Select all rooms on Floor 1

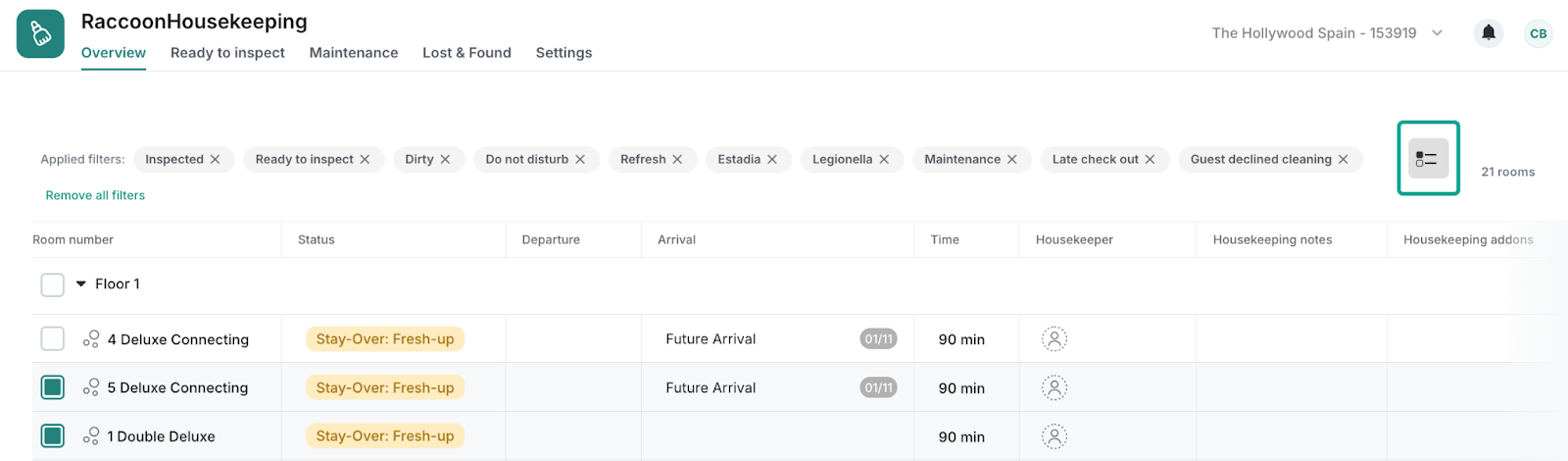click(x=53, y=284)
